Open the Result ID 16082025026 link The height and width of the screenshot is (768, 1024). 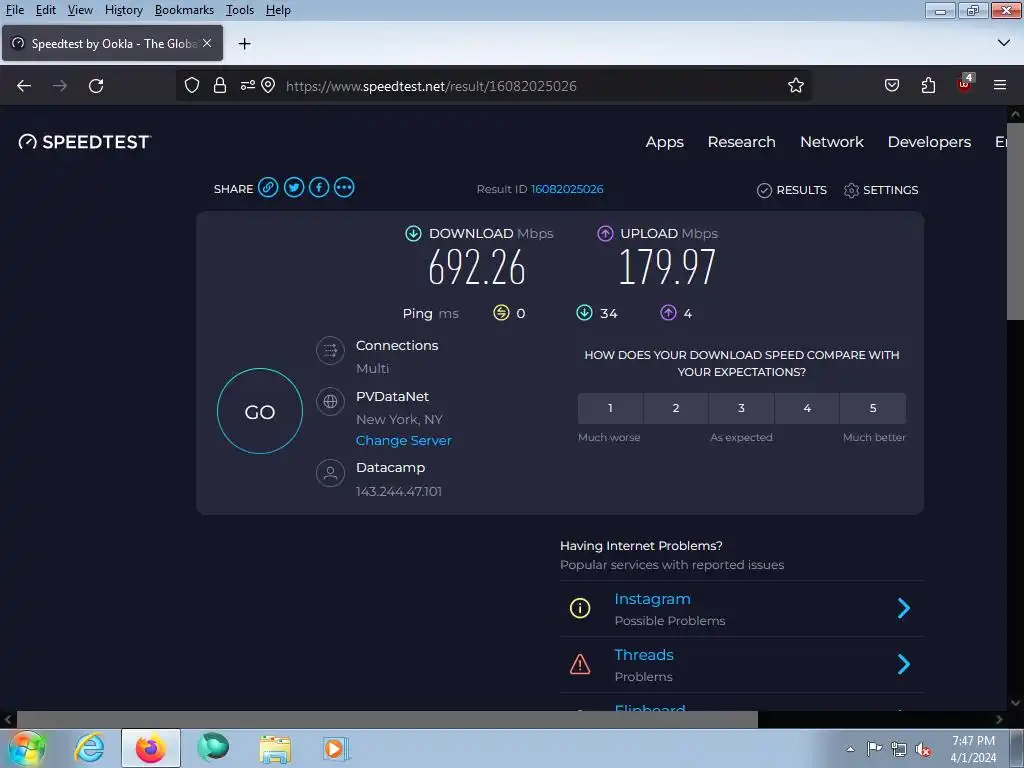tap(567, 189)
